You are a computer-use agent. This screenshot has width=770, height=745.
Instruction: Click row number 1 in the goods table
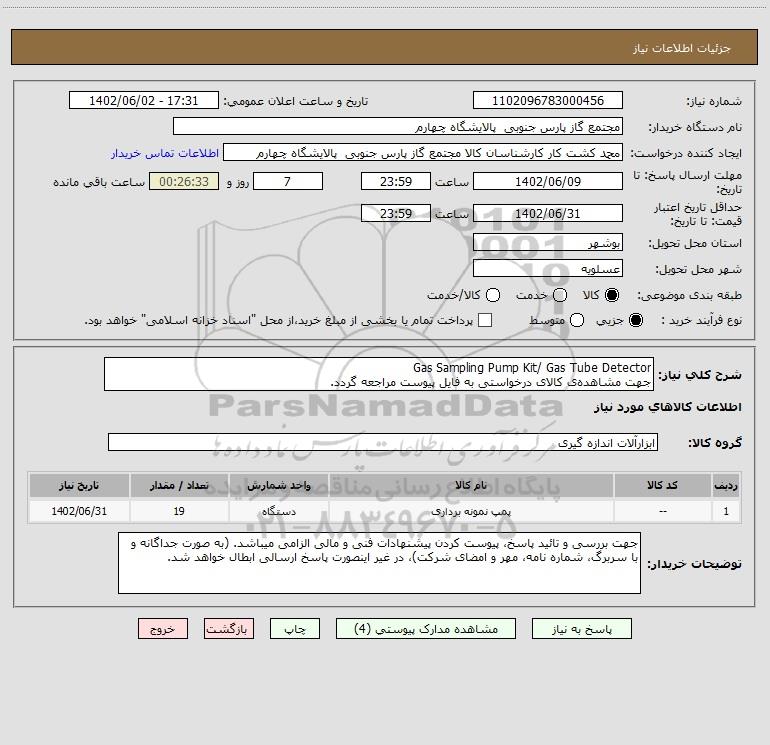(x=726, y=511)
